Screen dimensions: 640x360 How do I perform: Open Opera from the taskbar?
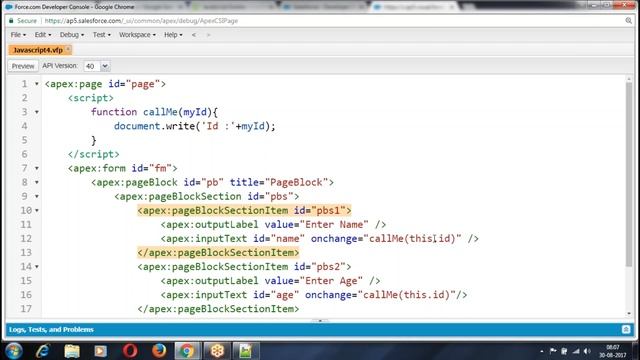tap(130, 351)
